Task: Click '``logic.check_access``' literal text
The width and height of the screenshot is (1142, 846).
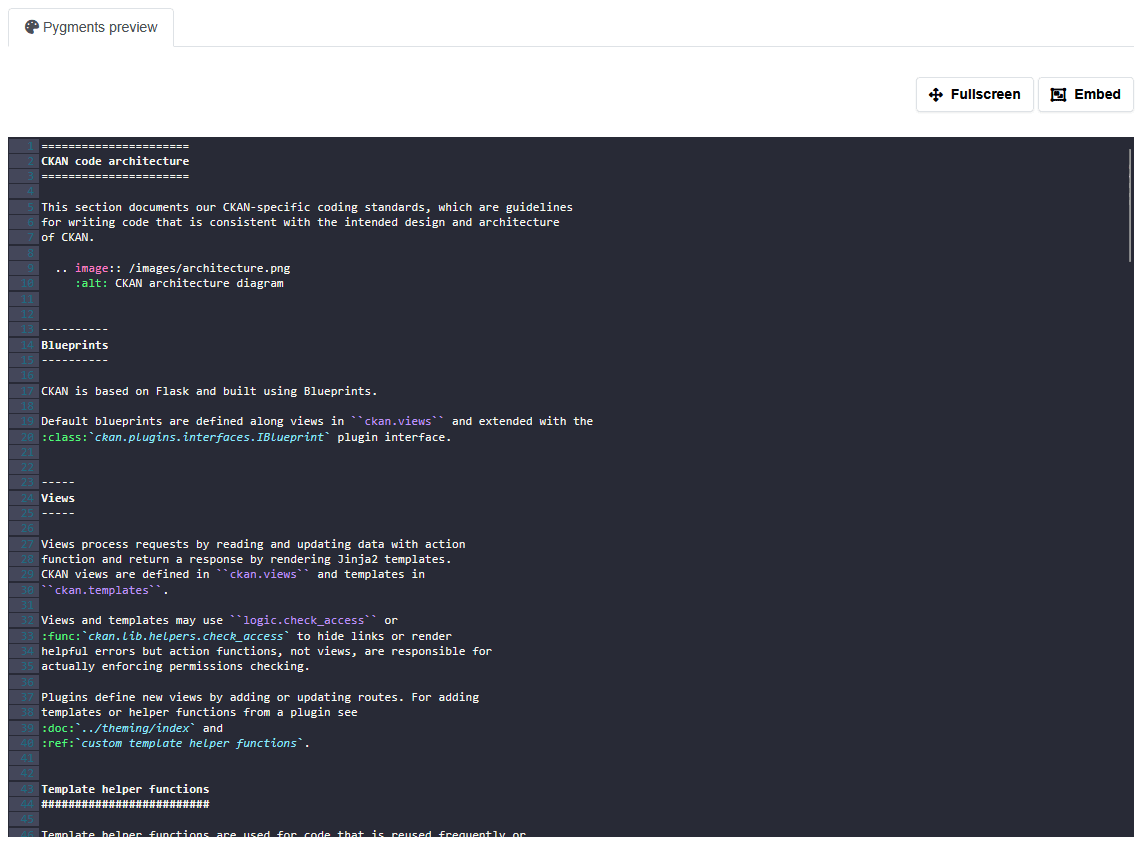Action: click(x=304, y=620)
